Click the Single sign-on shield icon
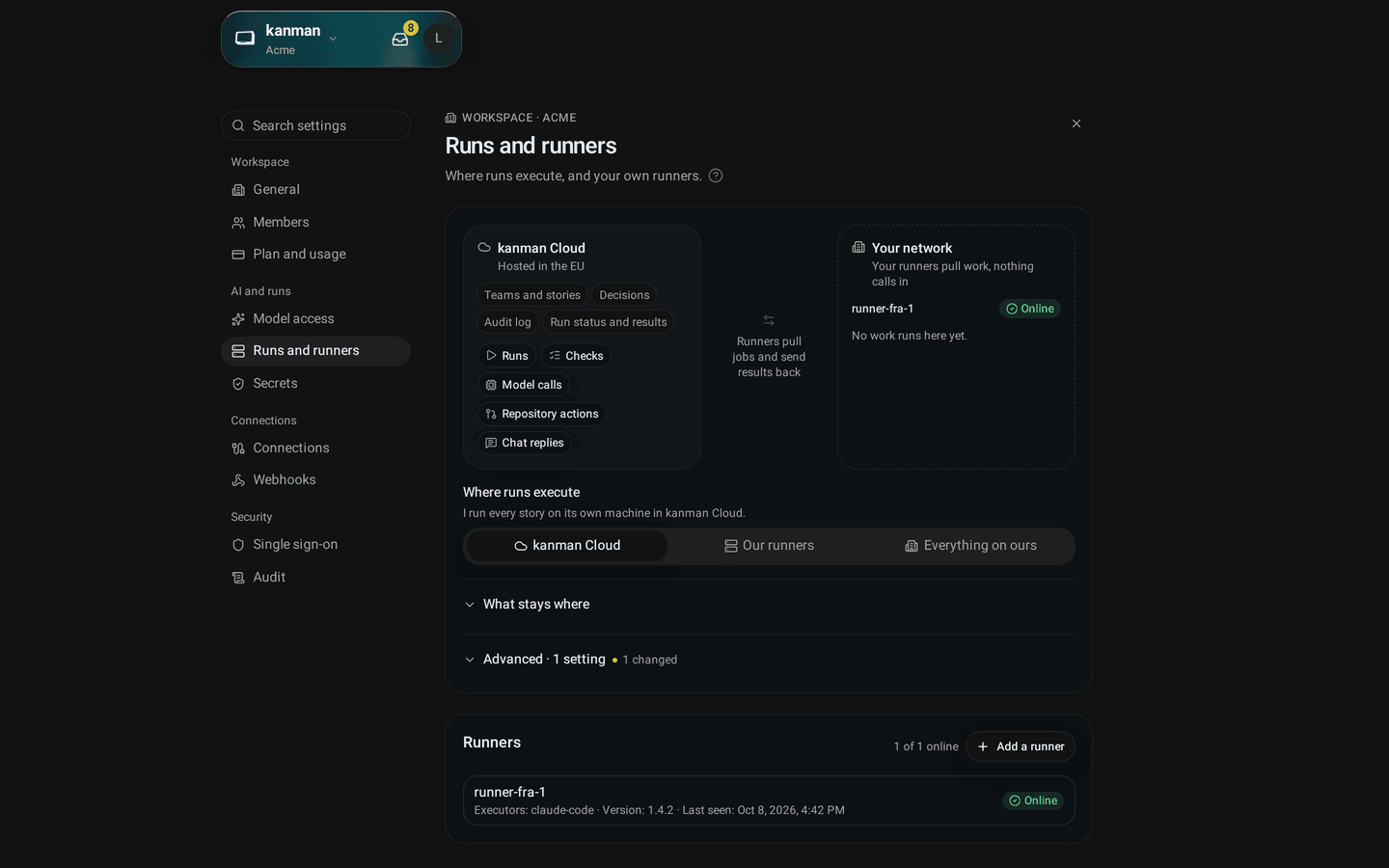Screen dimensions: 1389x868 coord(238,545)
